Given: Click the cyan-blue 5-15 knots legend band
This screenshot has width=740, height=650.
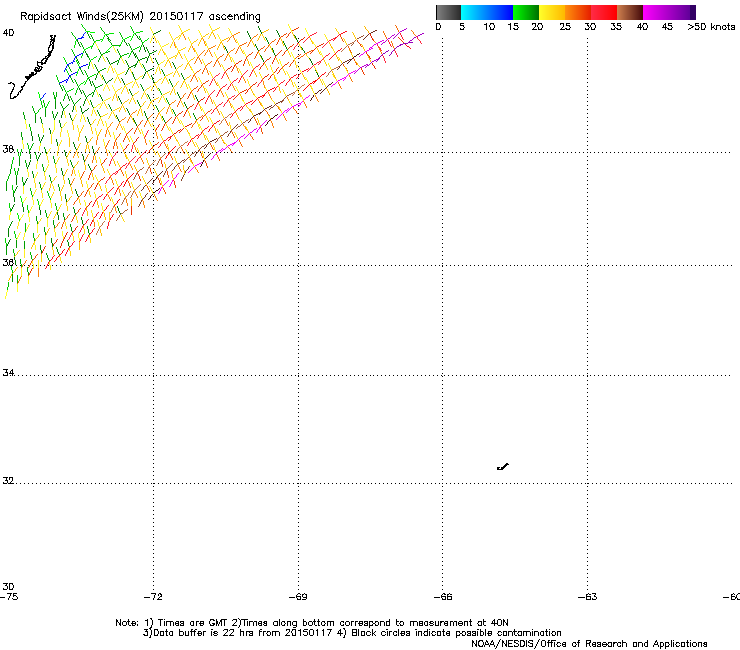Looking at the screenshot, I should [487, 12].
